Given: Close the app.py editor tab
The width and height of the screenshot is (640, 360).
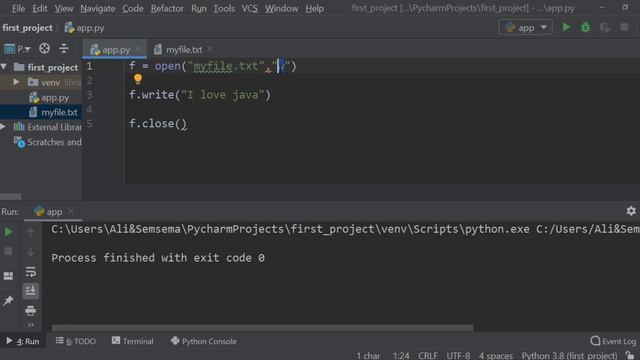Looking at the screenshot, I should pos(138,49).
